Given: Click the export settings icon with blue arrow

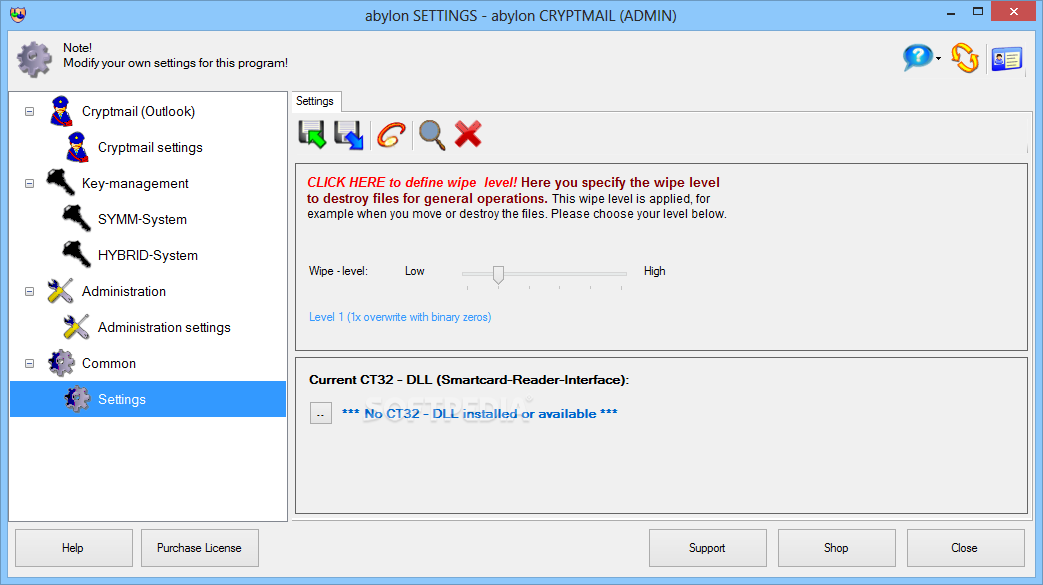Looking at the screenshot, I should pos(349,134).
